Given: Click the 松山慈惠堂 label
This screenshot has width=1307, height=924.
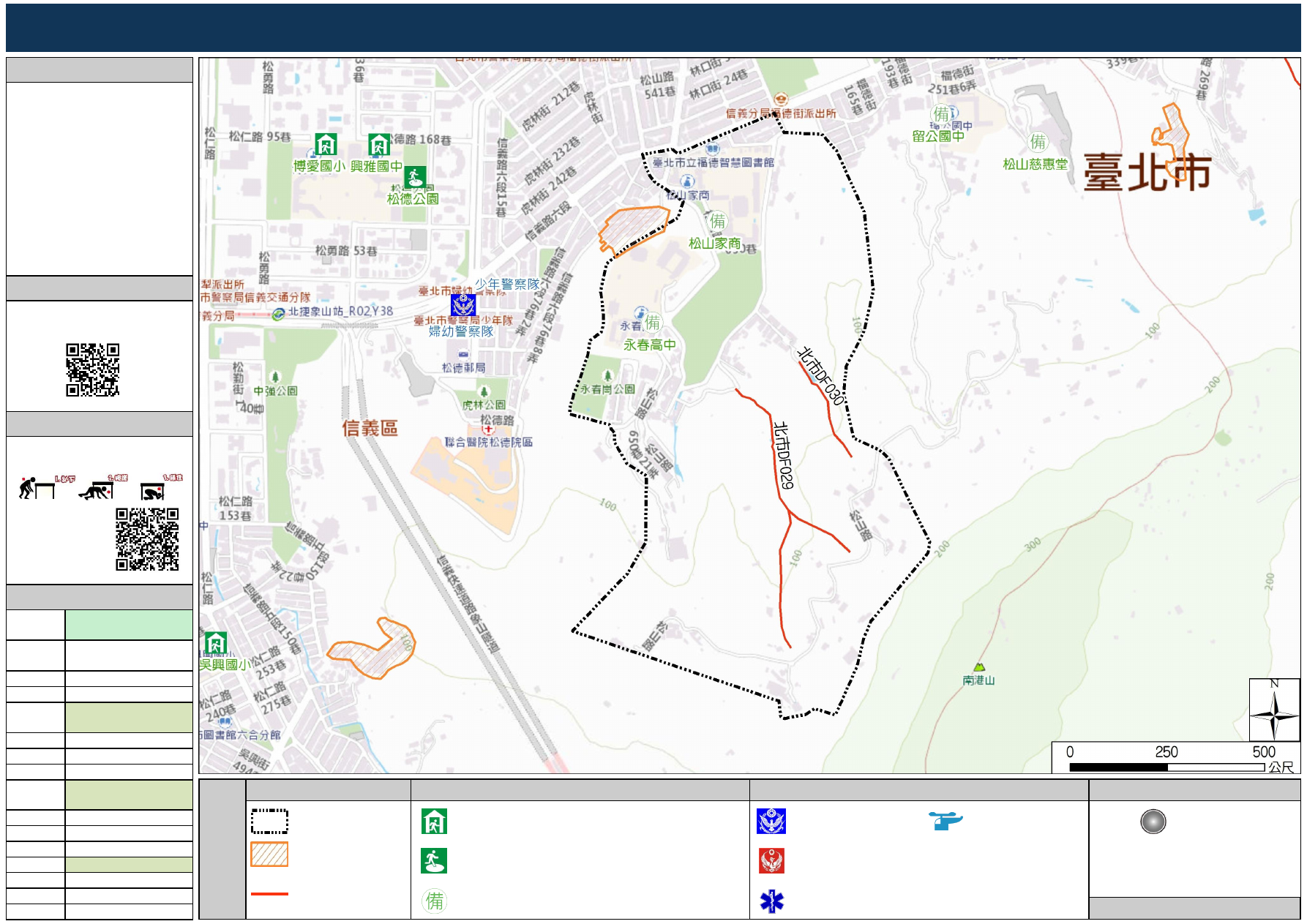Looking at the screenshot, I should tap(1036, 164).
